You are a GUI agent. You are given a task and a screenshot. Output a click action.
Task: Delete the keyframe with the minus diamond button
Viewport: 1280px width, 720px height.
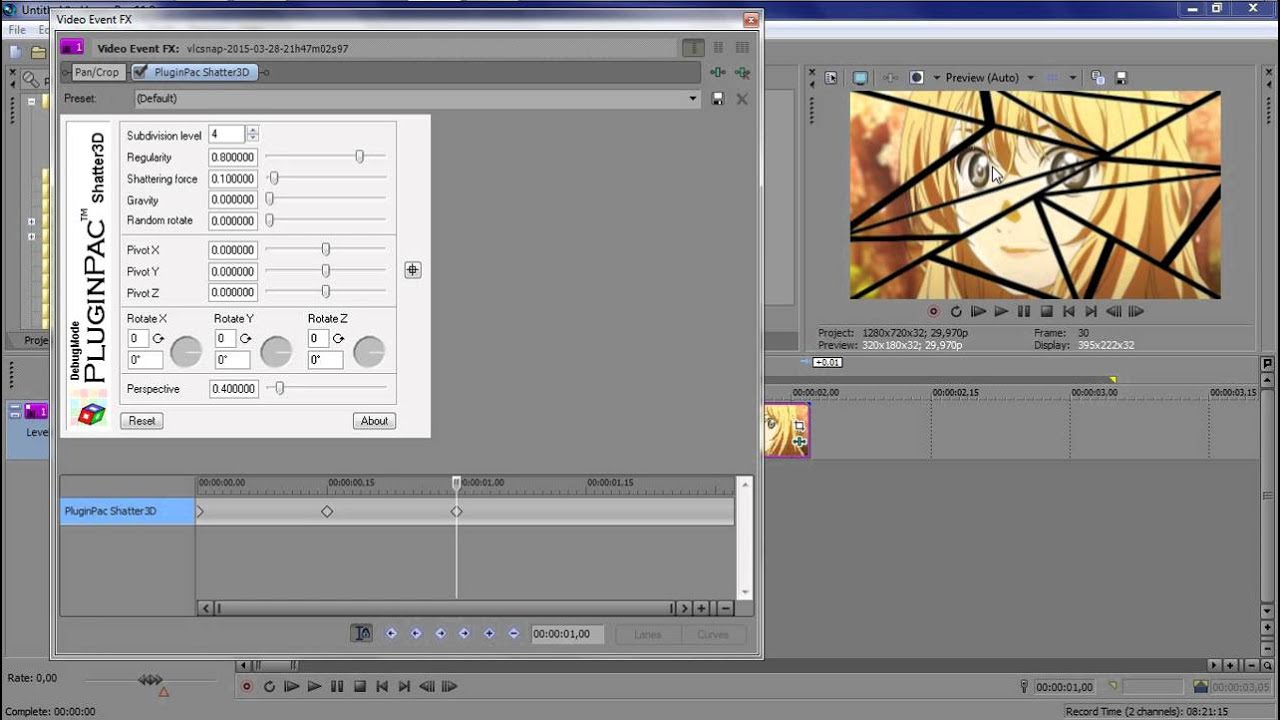coord(513,633)
